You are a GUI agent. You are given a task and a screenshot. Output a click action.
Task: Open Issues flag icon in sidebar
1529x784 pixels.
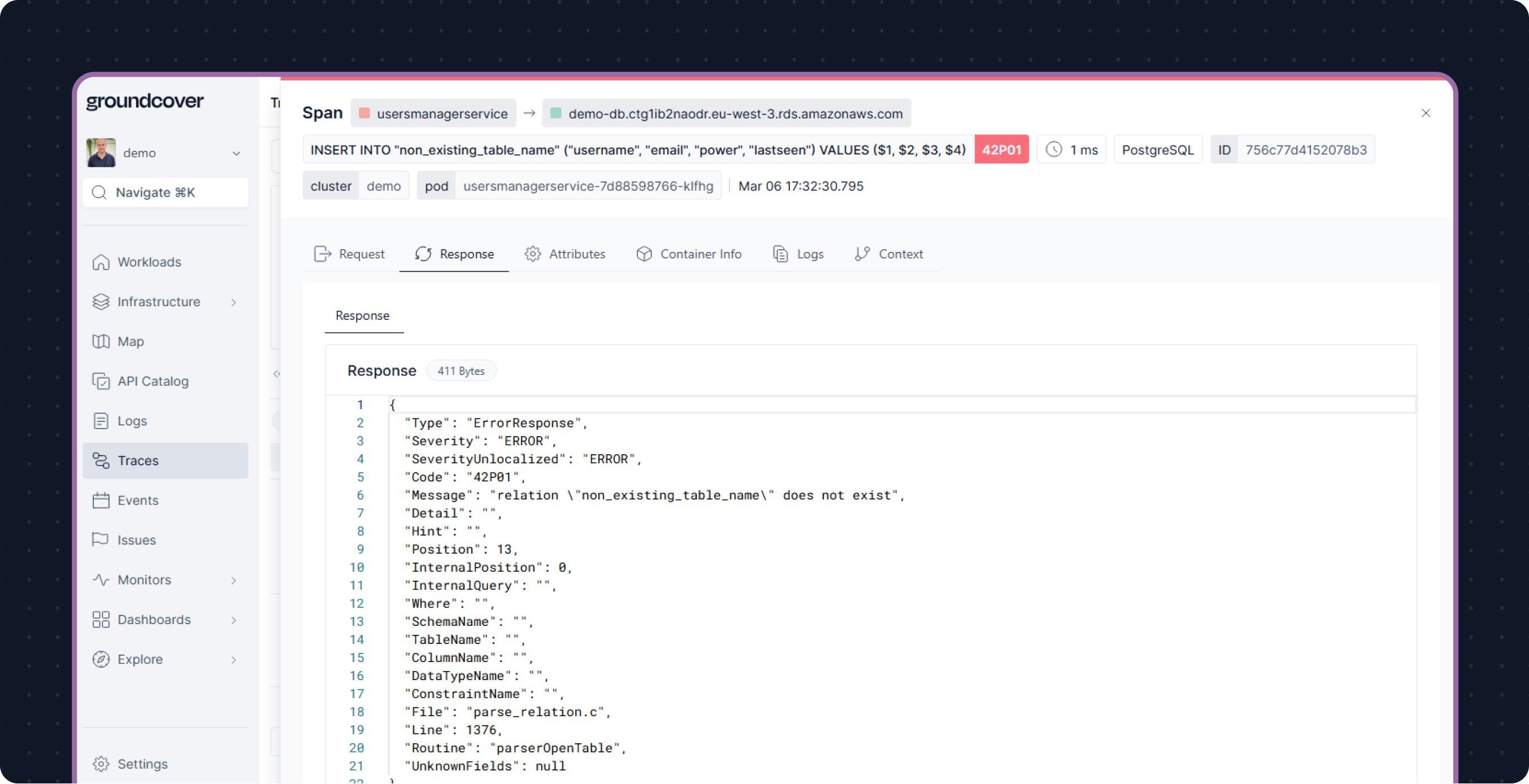tap(101, 539)
